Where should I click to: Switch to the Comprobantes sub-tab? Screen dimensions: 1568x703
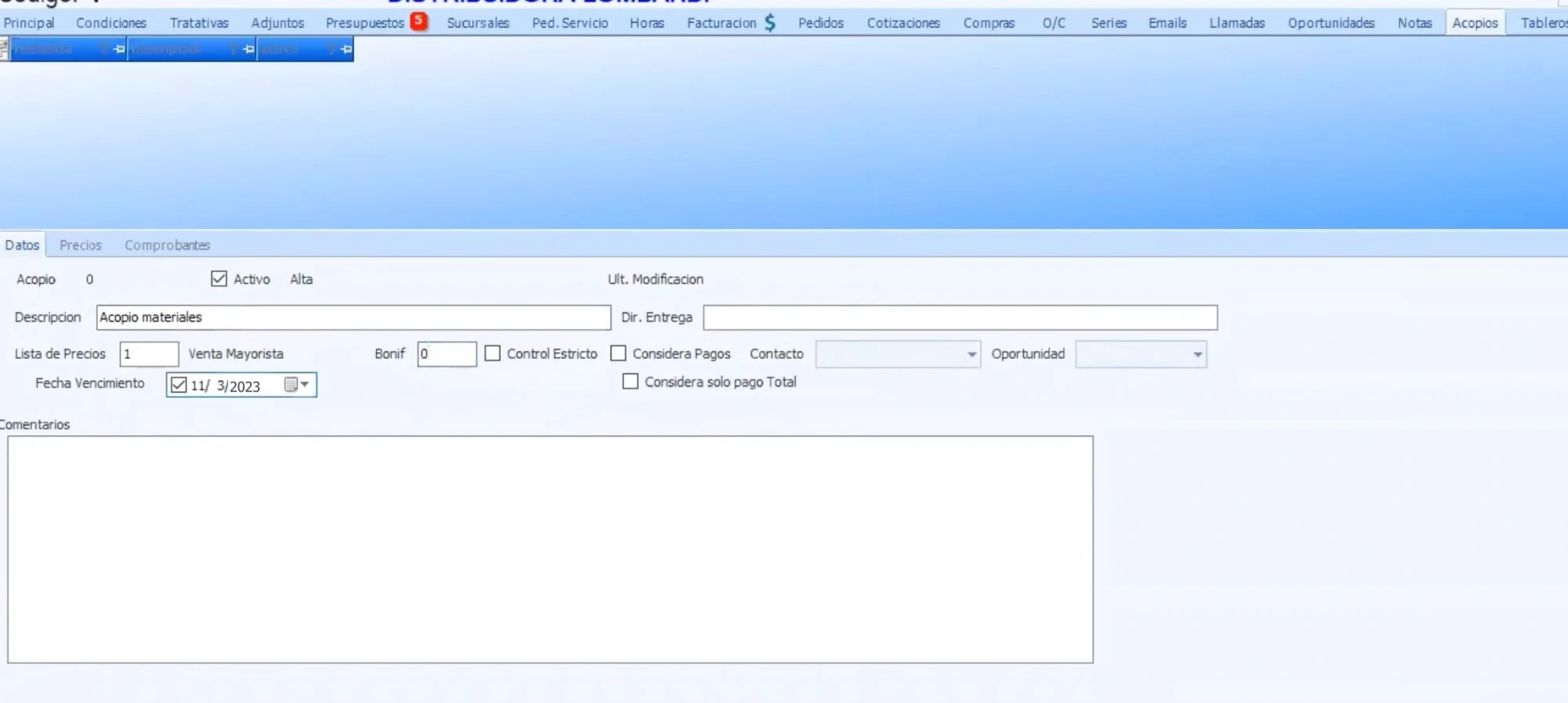click(x=167, y=245)
